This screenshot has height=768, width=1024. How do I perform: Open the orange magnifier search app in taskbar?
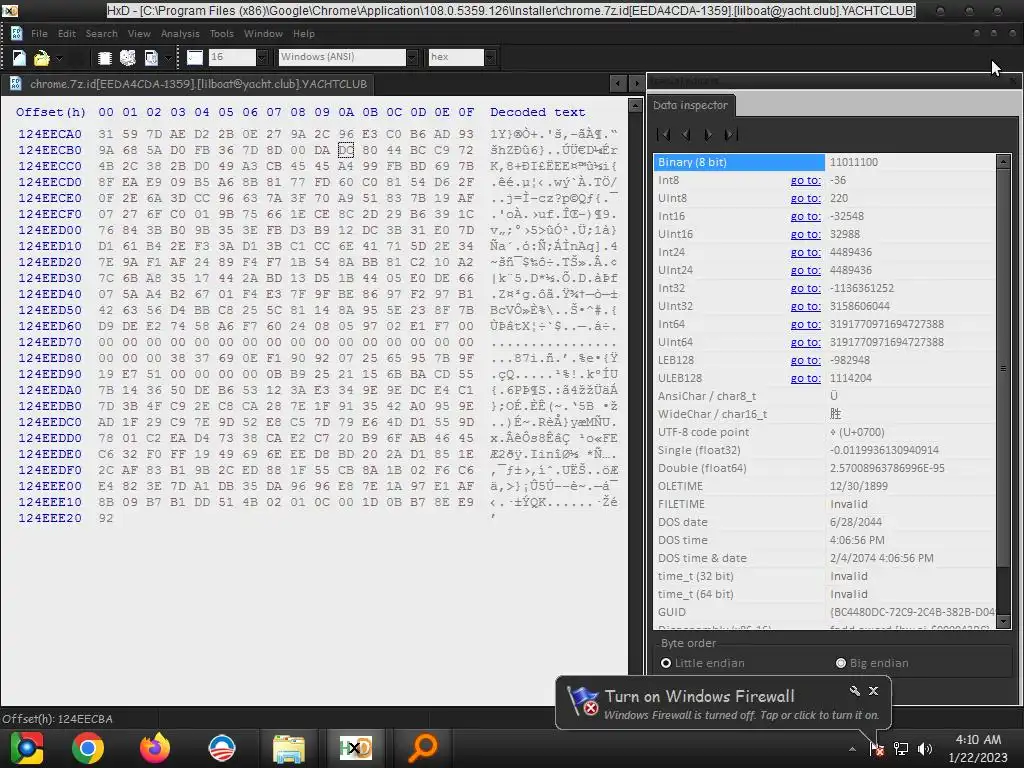click(x=423, y=748)
